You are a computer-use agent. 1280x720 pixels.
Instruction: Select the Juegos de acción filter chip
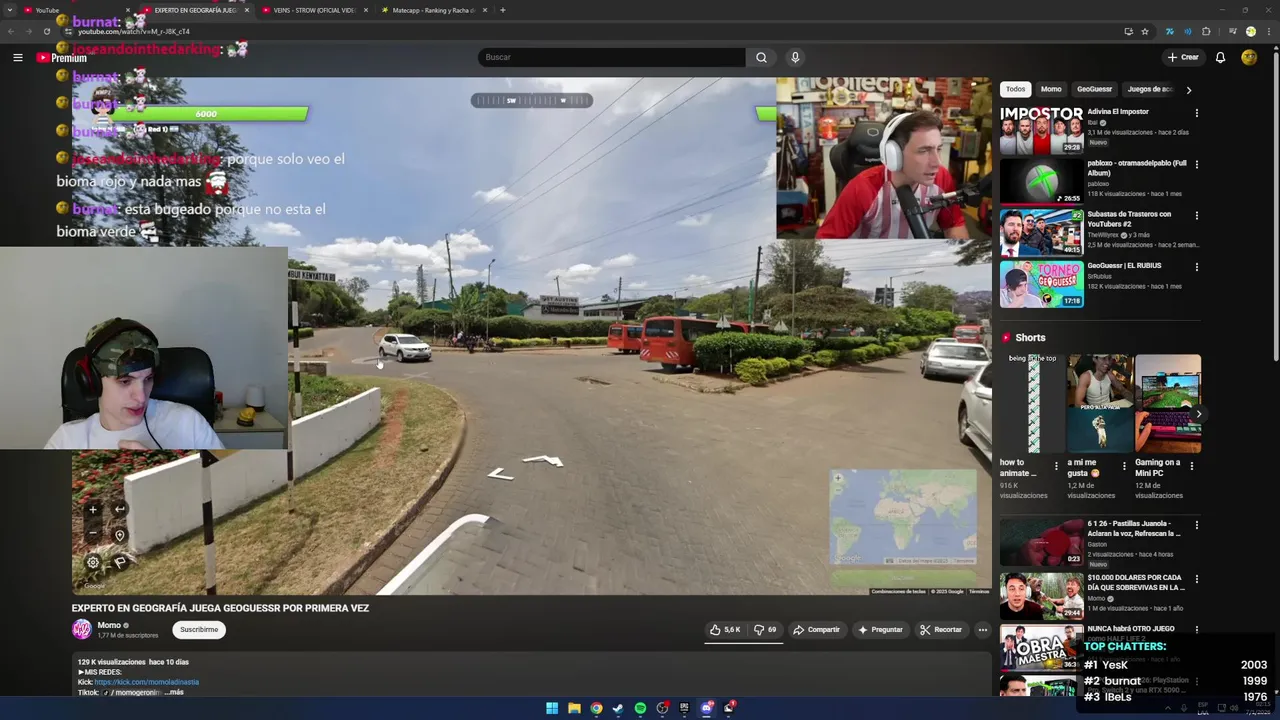coord(1150,89)
